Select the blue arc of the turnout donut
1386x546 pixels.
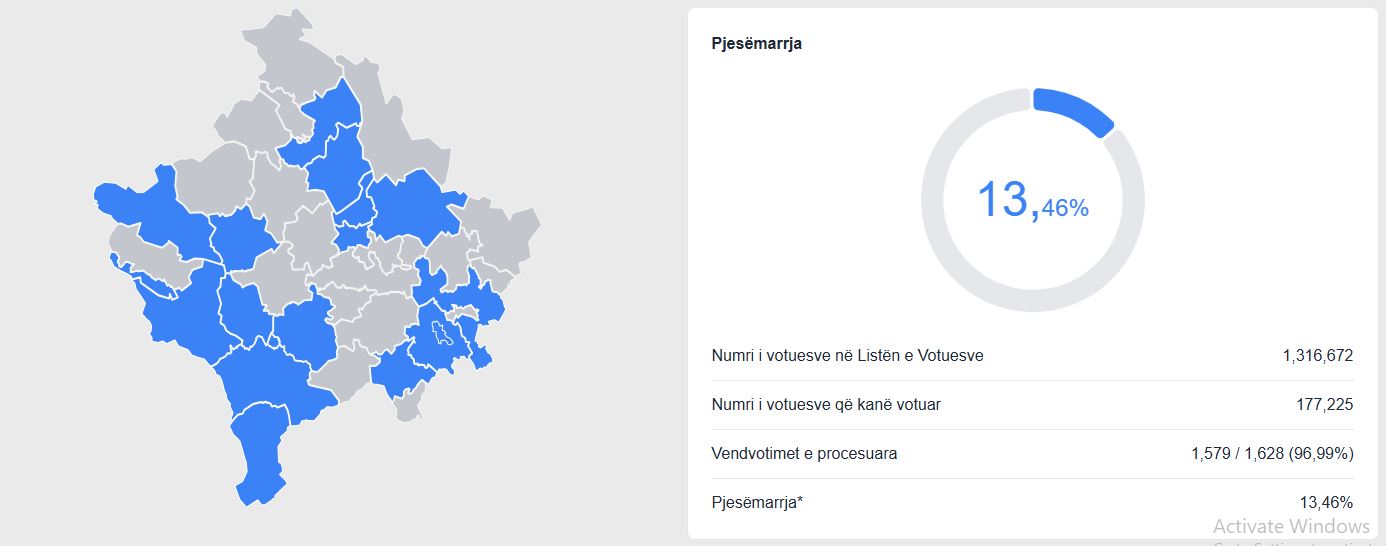tap(1076, 109)
